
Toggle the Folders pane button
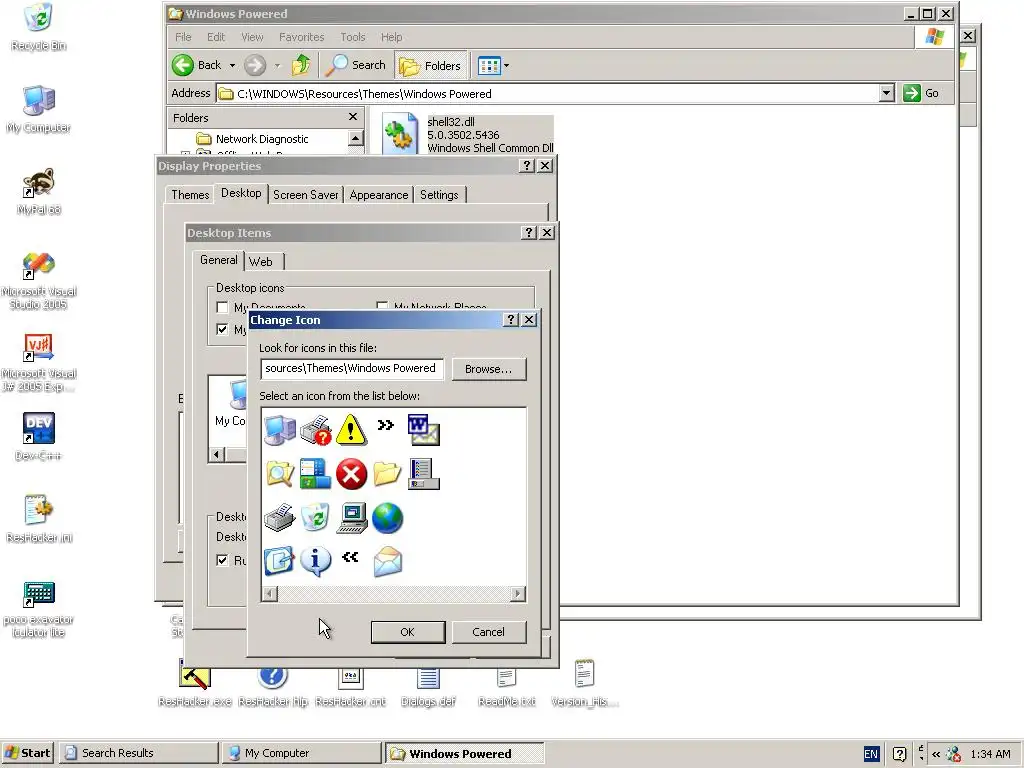tap(430, 65)
